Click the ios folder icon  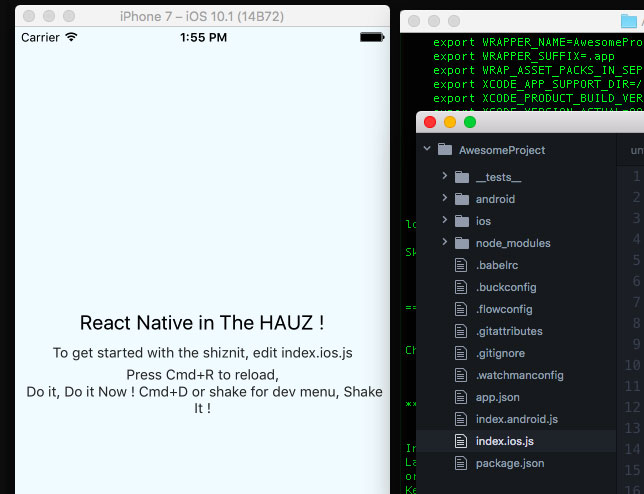(x=462, y=221)
